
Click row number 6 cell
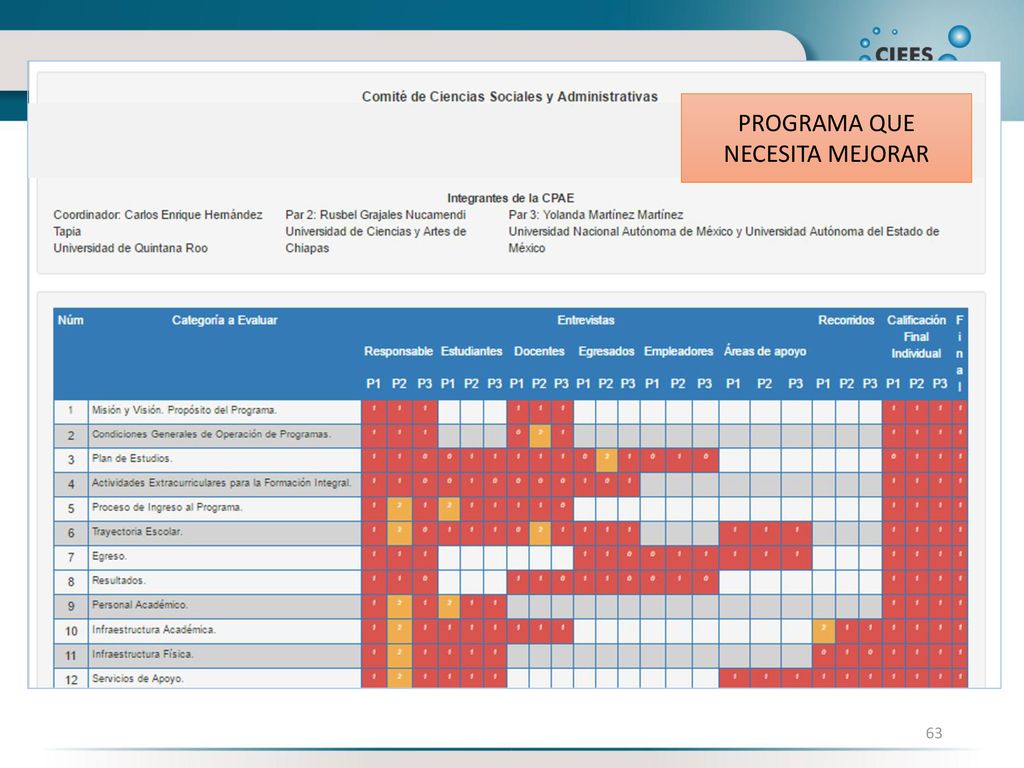click(x=71, y=533)
